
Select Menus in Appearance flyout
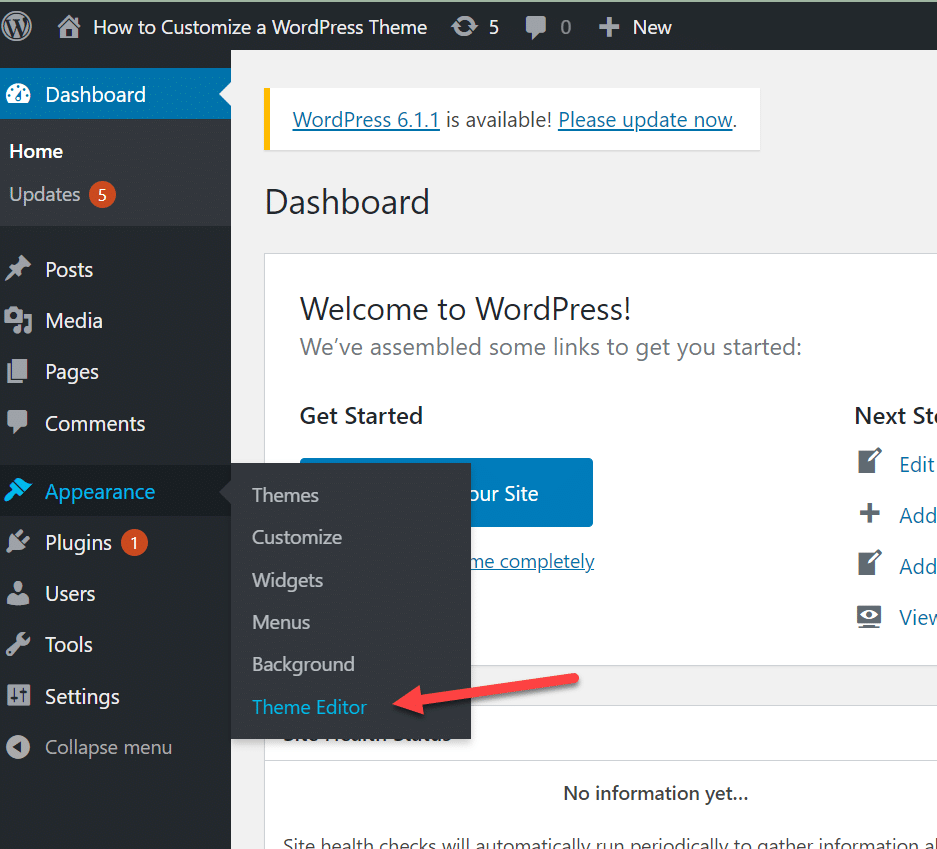(281, 623)
